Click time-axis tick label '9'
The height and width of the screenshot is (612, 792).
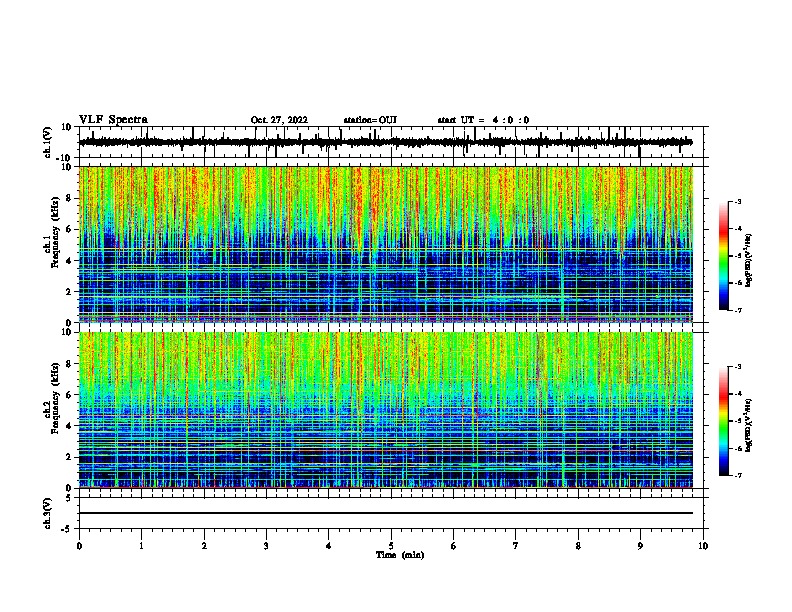click(640, 546)
